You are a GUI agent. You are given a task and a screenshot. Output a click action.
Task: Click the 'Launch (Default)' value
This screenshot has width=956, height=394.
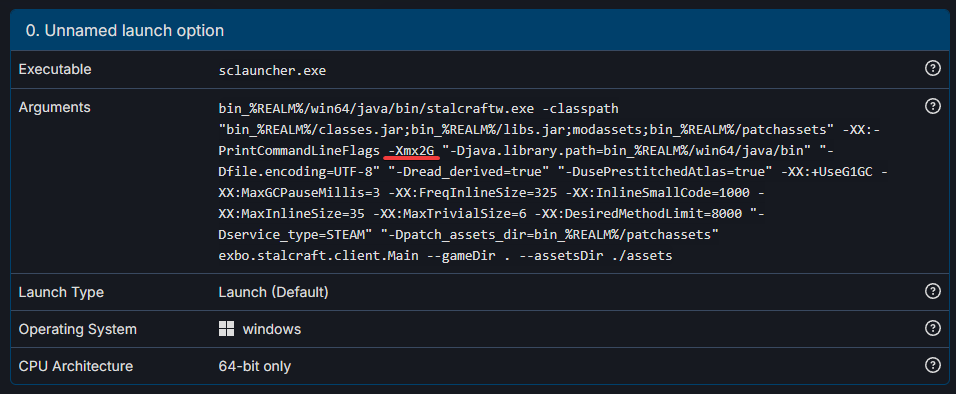274,292
